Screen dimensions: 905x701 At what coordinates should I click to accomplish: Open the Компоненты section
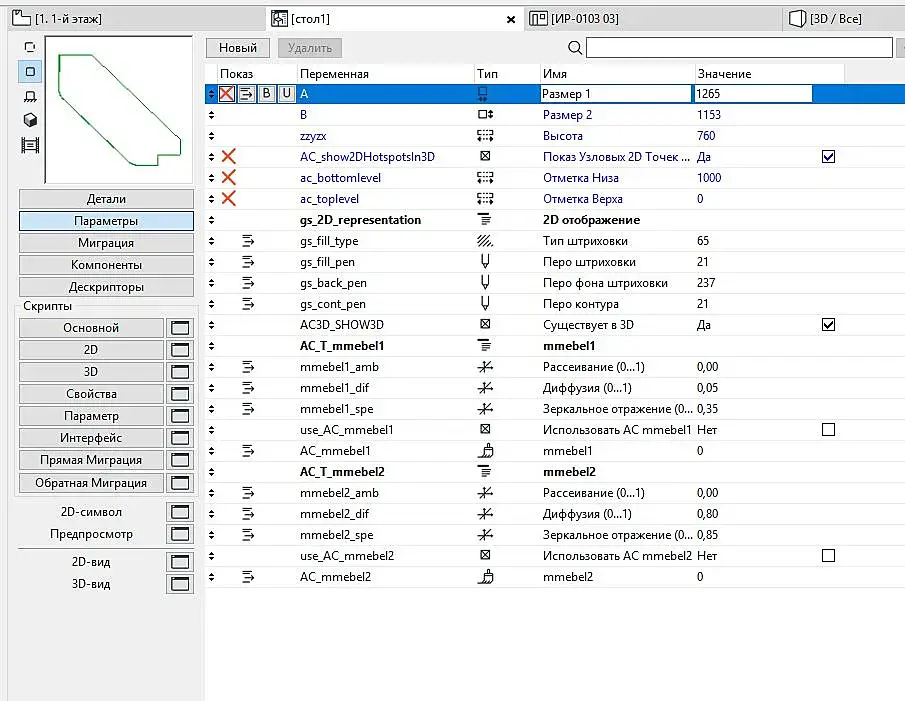(106, 265)
